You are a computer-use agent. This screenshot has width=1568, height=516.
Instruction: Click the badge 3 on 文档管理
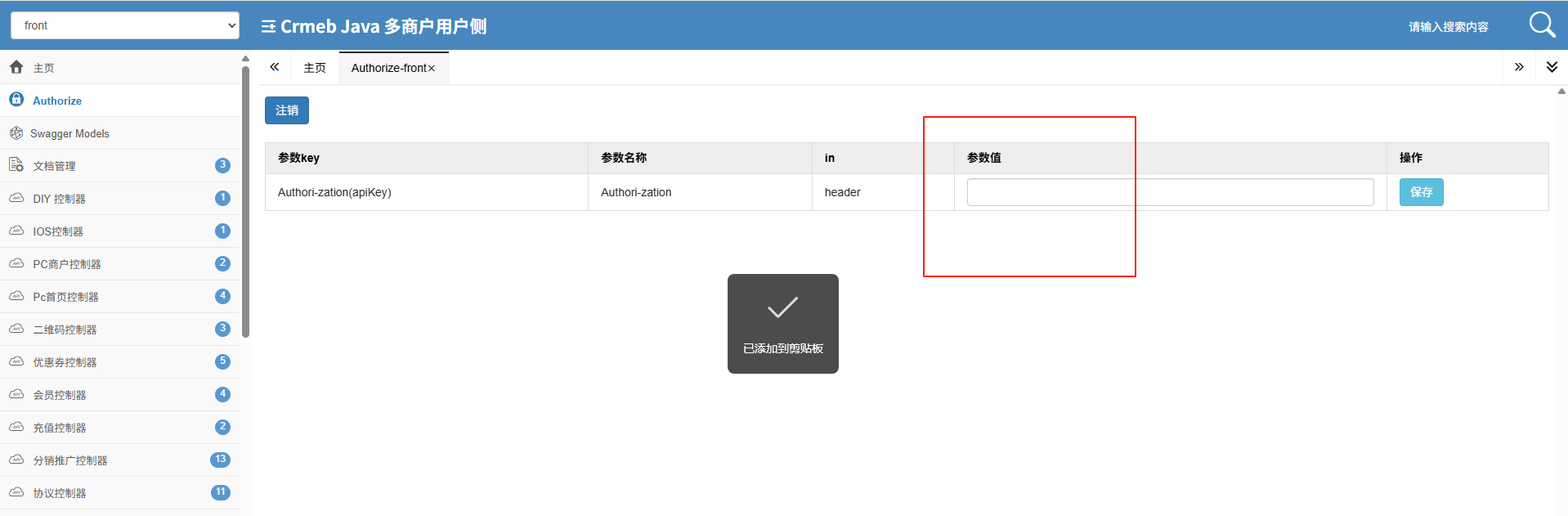tap(222, 165)
